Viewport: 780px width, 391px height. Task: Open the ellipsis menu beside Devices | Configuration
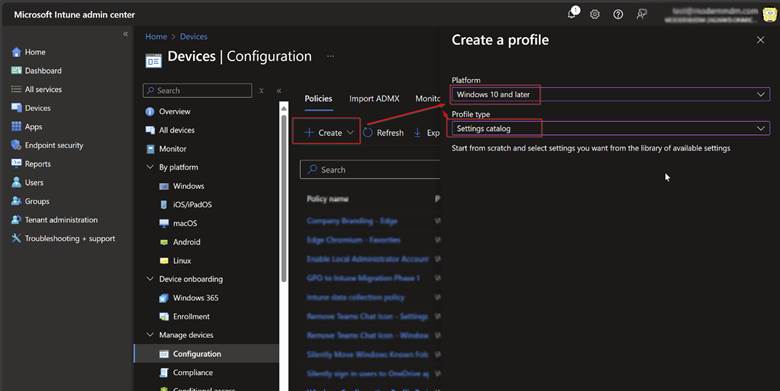click(x=330, y=56)
